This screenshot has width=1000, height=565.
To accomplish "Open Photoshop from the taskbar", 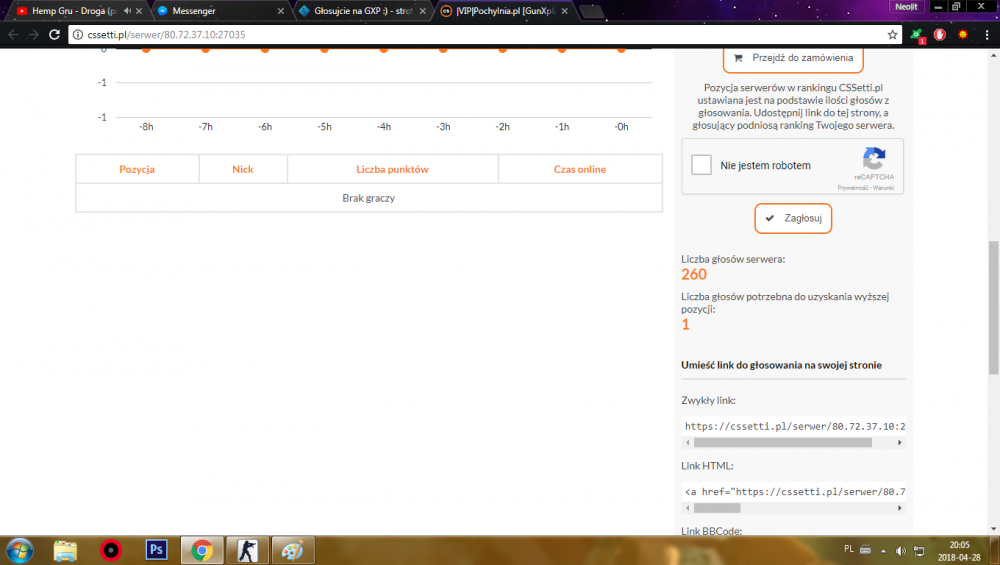I will pos(156,550).
